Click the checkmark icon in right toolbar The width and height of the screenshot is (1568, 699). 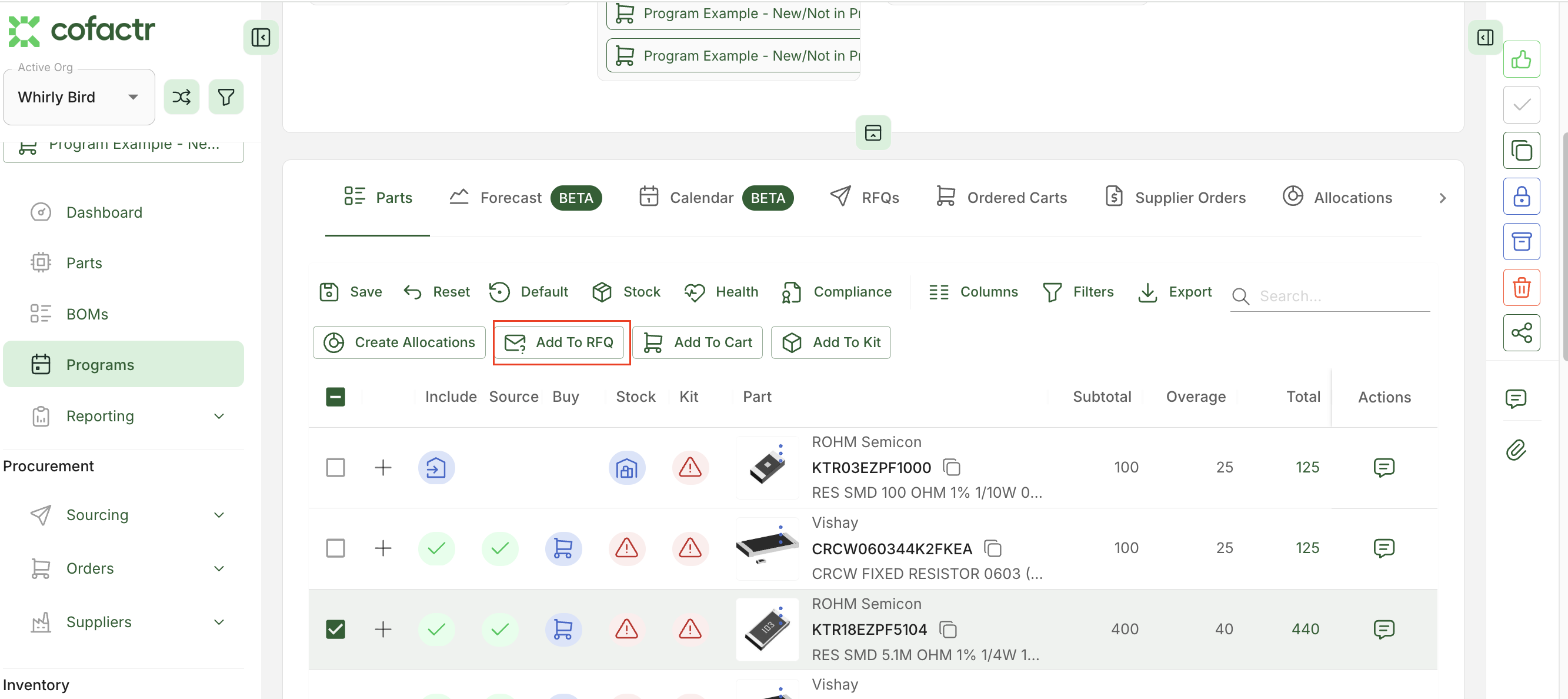(1521, 105)
